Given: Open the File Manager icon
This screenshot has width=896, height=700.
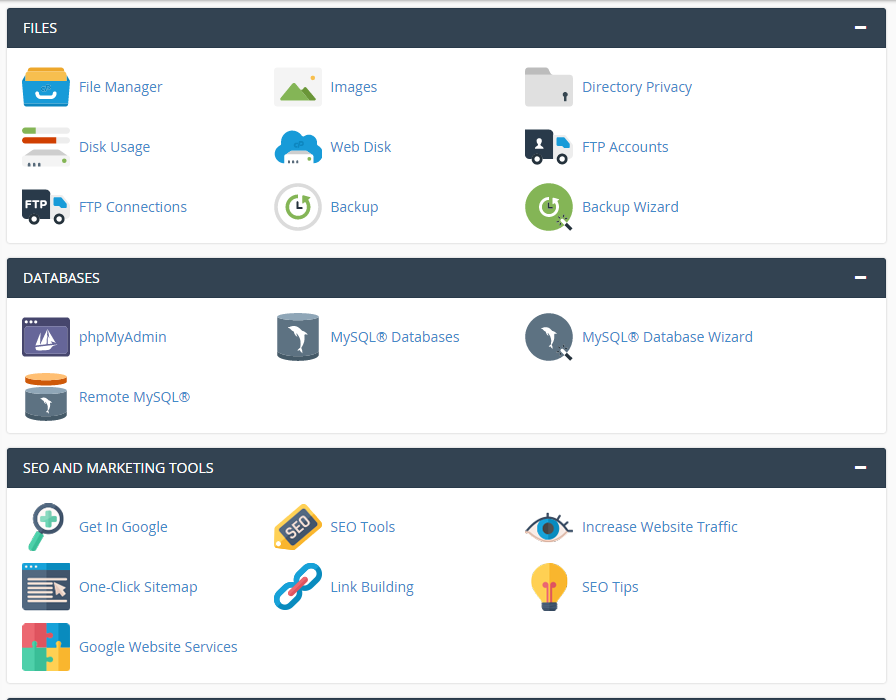Looking at the screenshot, I should (45, 87).
